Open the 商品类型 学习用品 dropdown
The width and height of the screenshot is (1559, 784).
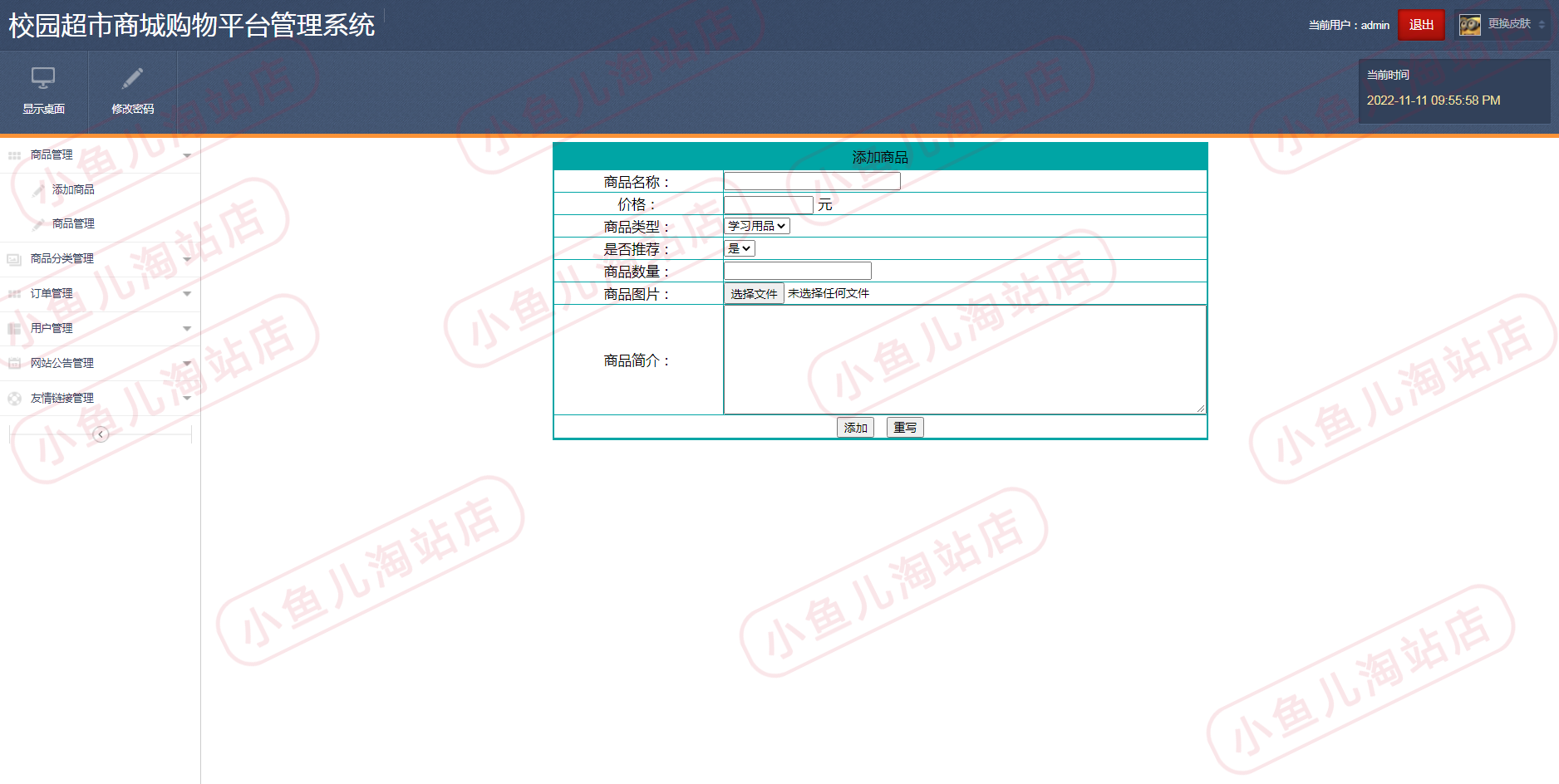[x=756, y=226]
